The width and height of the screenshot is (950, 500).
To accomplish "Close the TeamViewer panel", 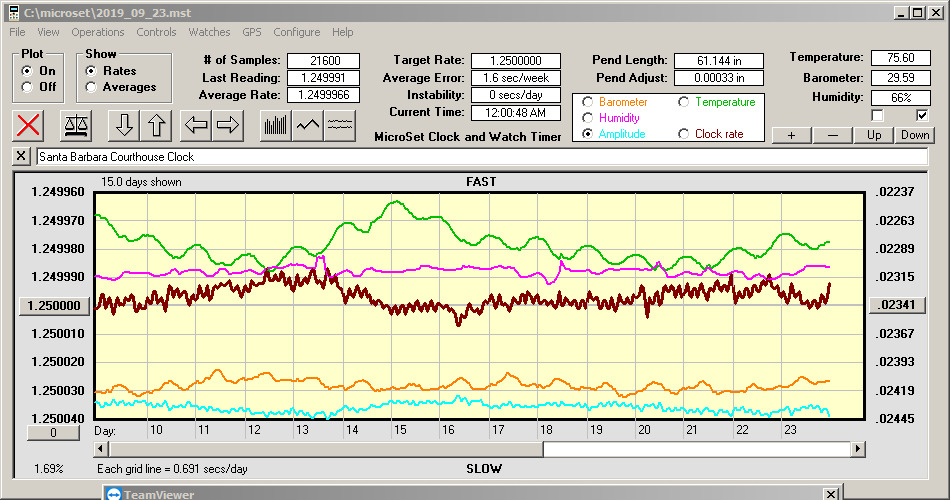I will click(831, 494).
